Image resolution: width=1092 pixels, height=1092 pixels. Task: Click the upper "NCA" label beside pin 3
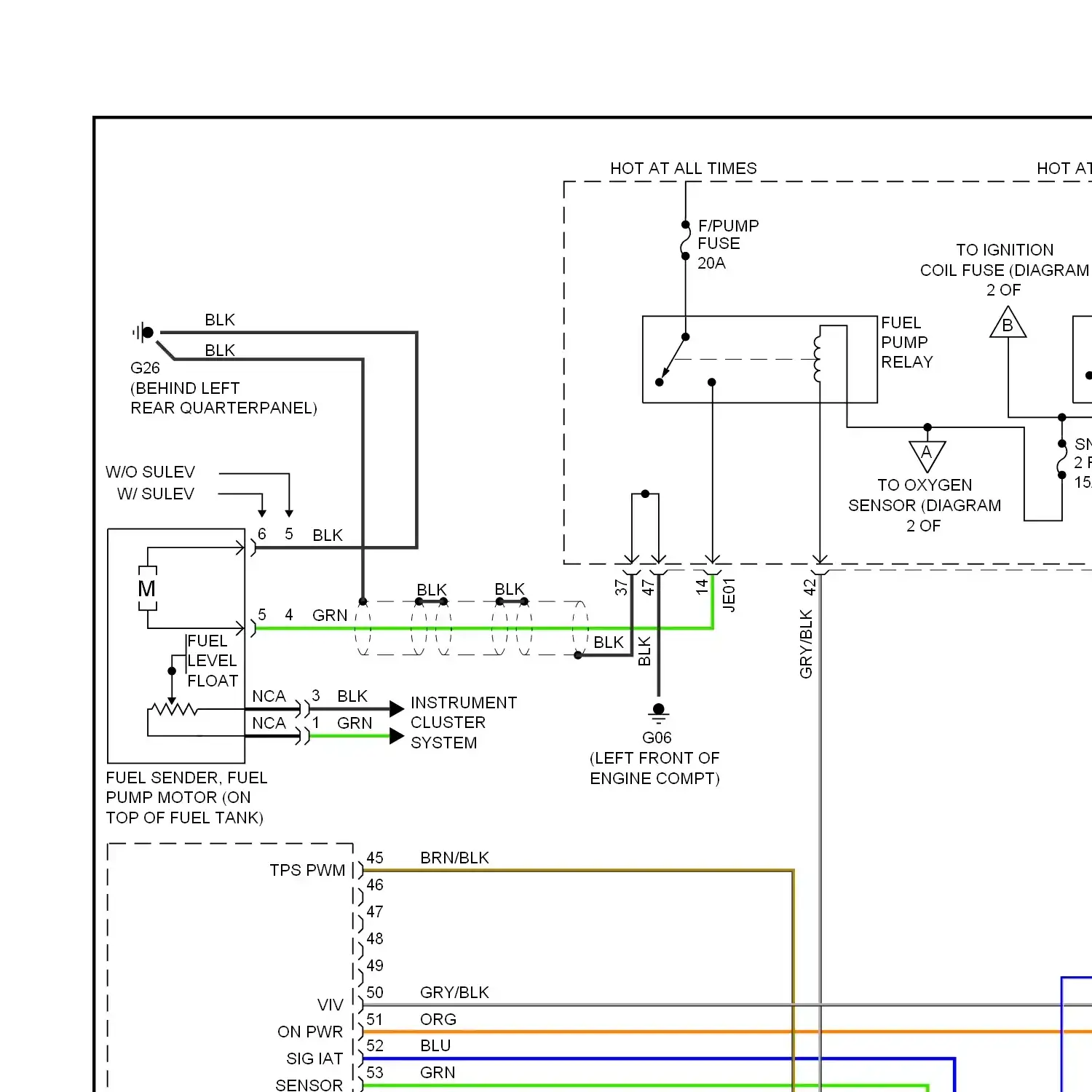[269, 696]
